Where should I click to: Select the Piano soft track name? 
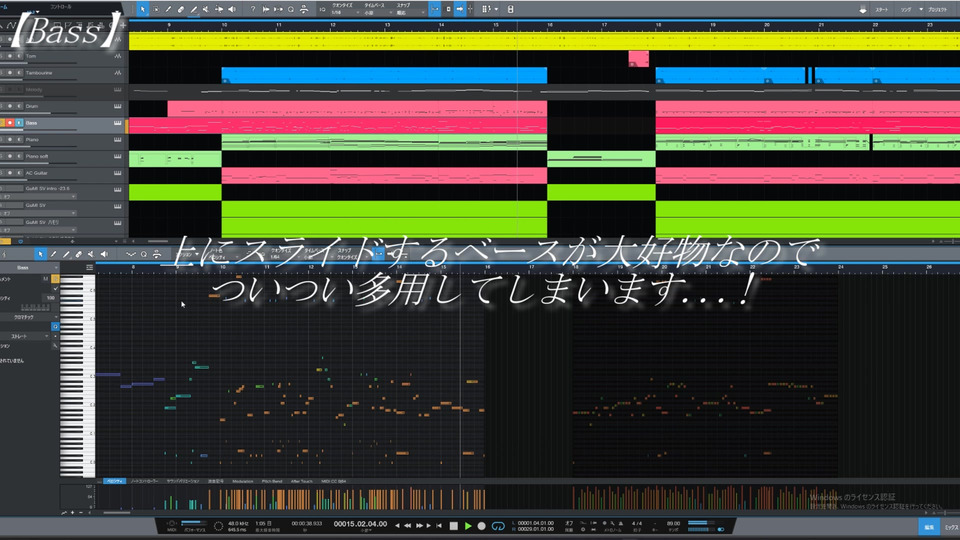click(x=37, y=157)
